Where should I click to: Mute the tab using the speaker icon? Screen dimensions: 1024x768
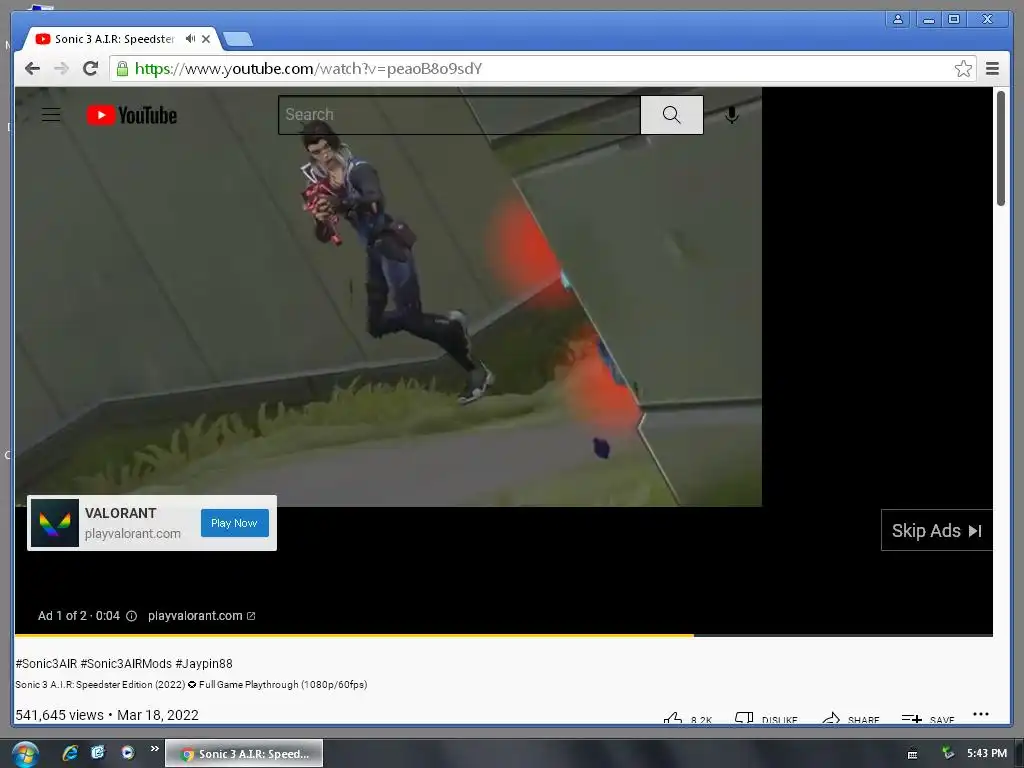(x=190, y=39)
